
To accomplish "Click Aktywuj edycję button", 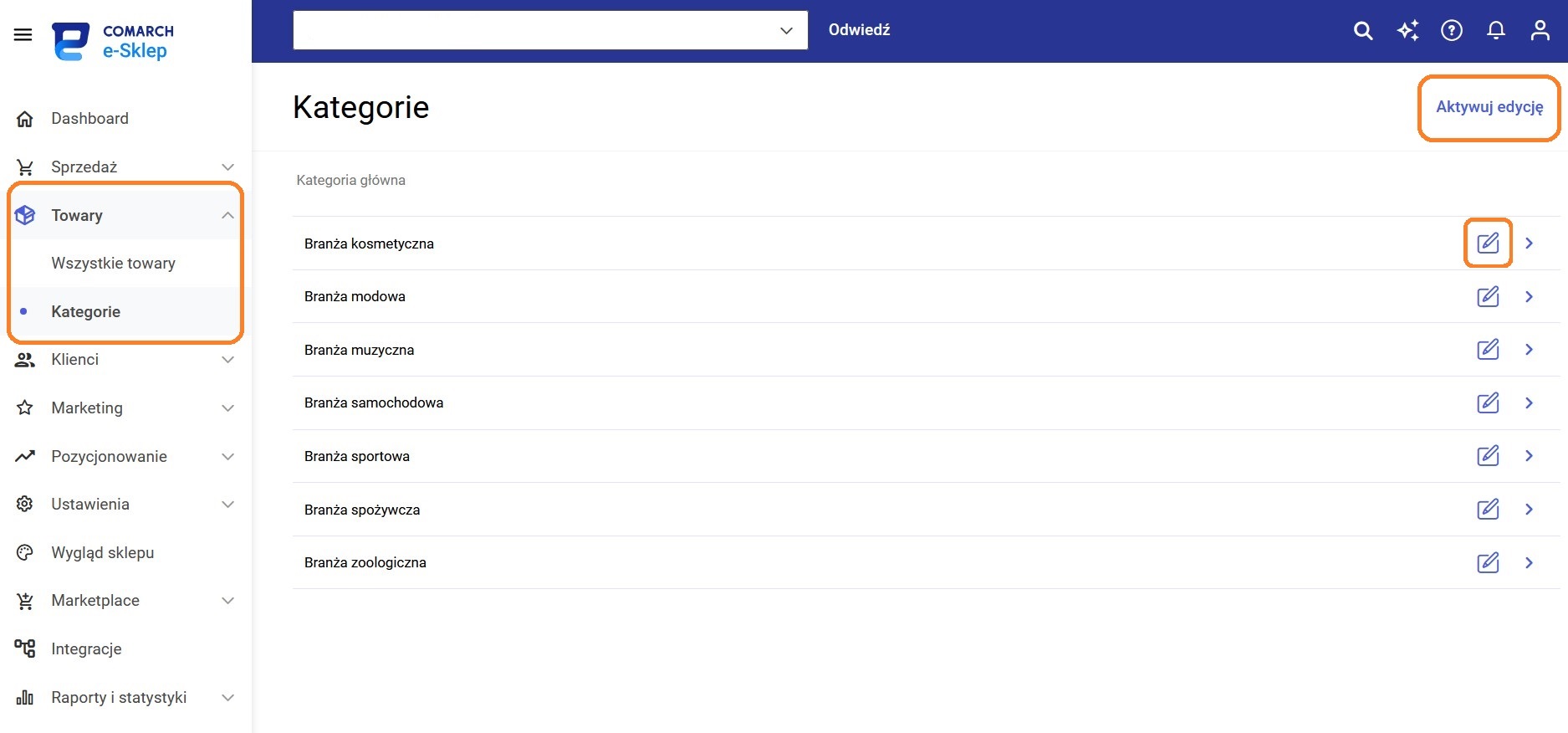I will click(1489, 107).
